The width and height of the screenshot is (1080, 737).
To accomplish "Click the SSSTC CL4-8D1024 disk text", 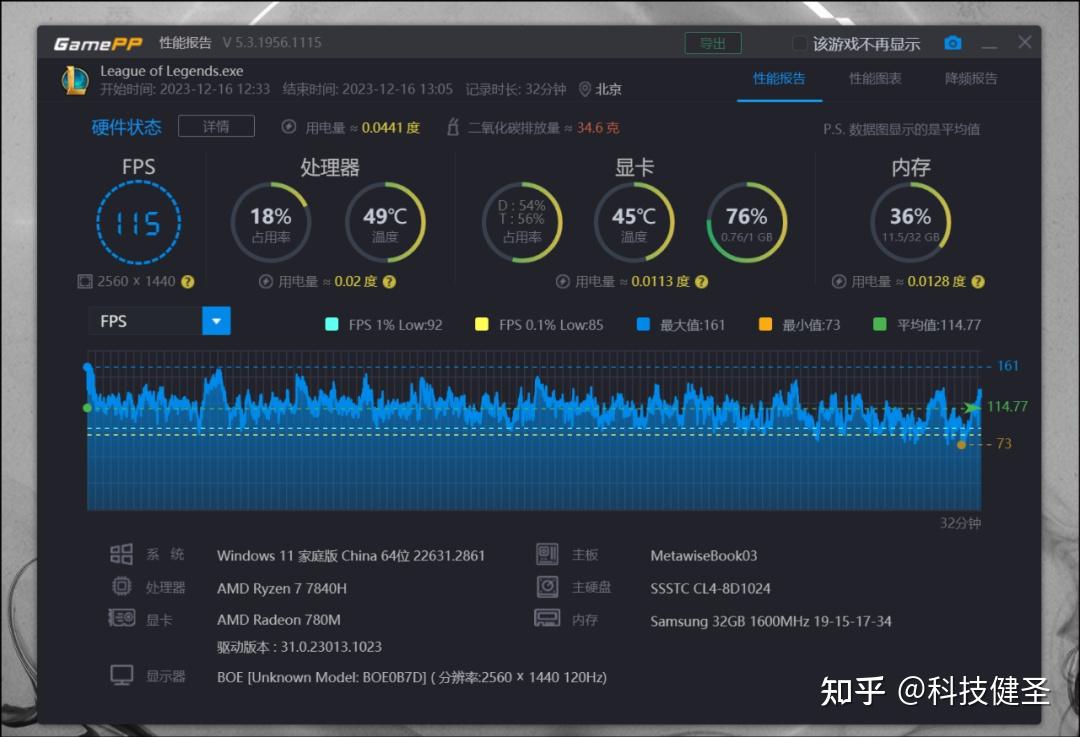I will click(x=710, y=588).
